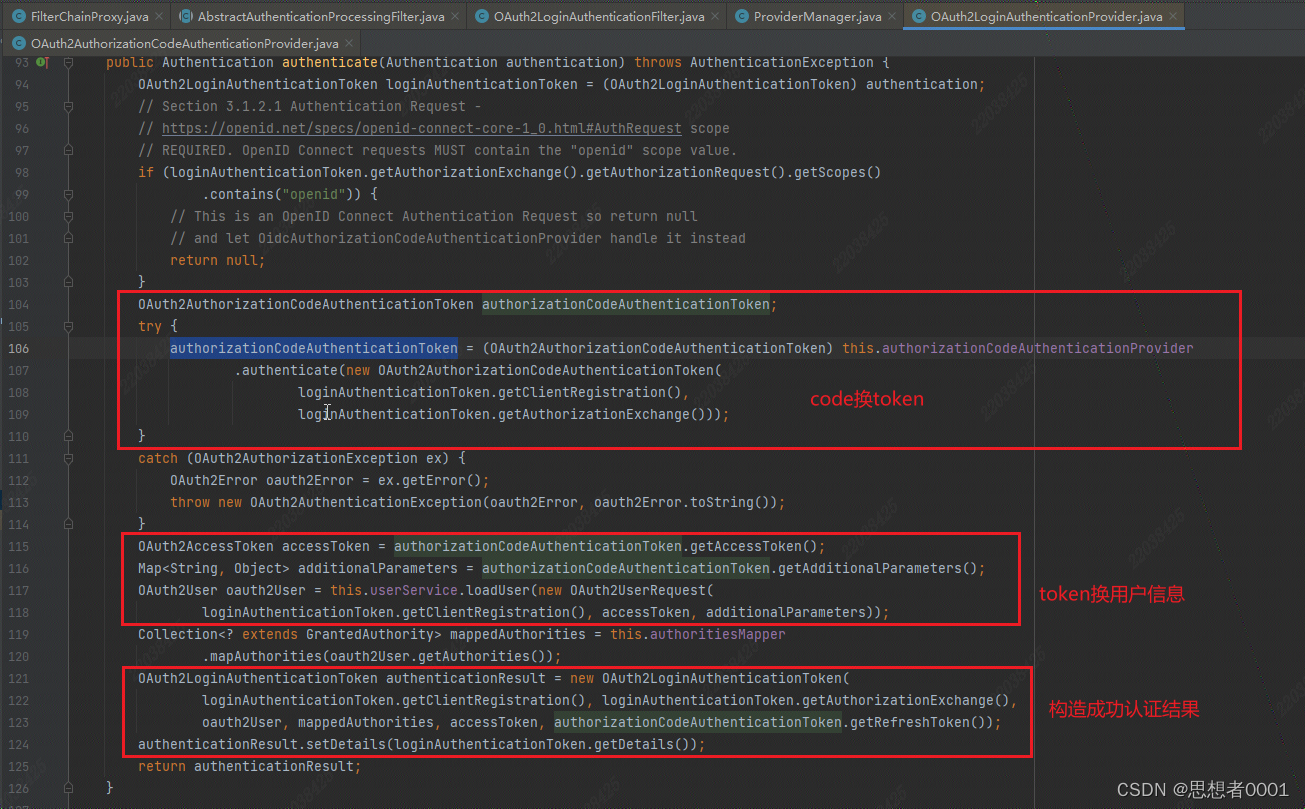Viewport: 1305px width, 809px height.
Task: Click the highlighted authorizationCodeAuthenticationToken variable on line 106
Action: 313,348
